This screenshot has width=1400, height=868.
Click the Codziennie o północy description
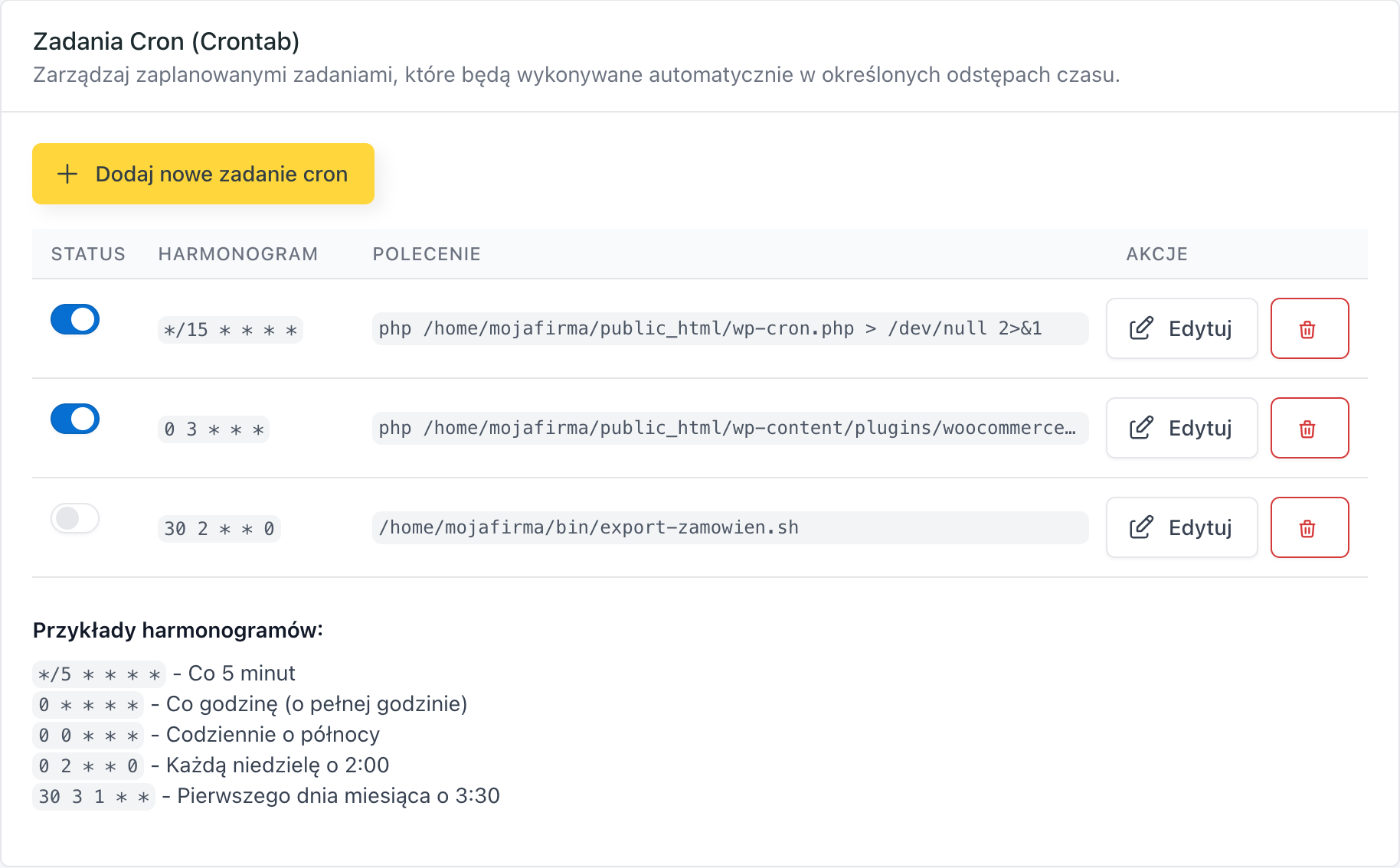pos(273,735)
